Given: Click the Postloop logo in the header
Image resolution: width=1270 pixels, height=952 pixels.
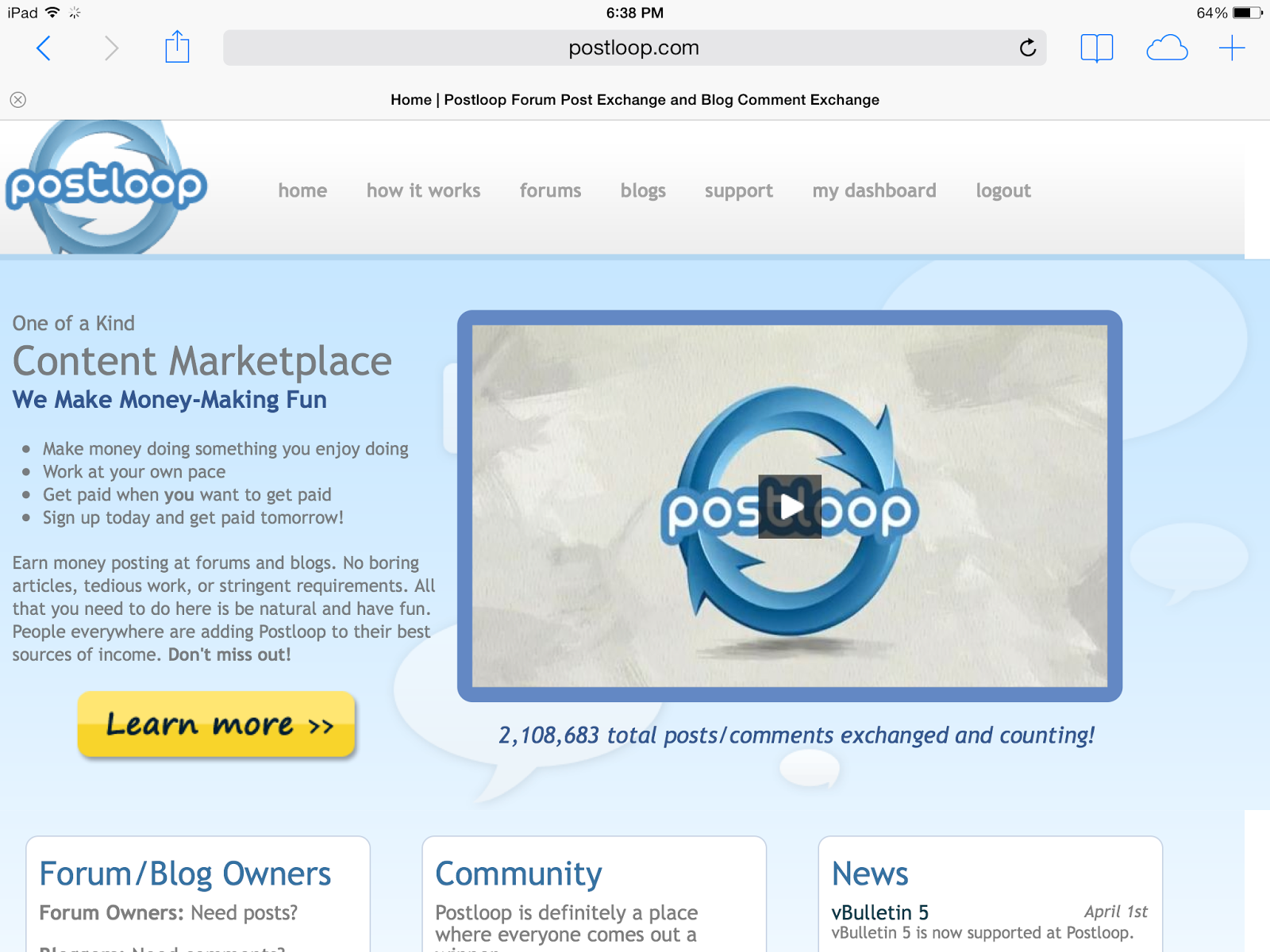Looking at the screenshot, I should 106,187.
